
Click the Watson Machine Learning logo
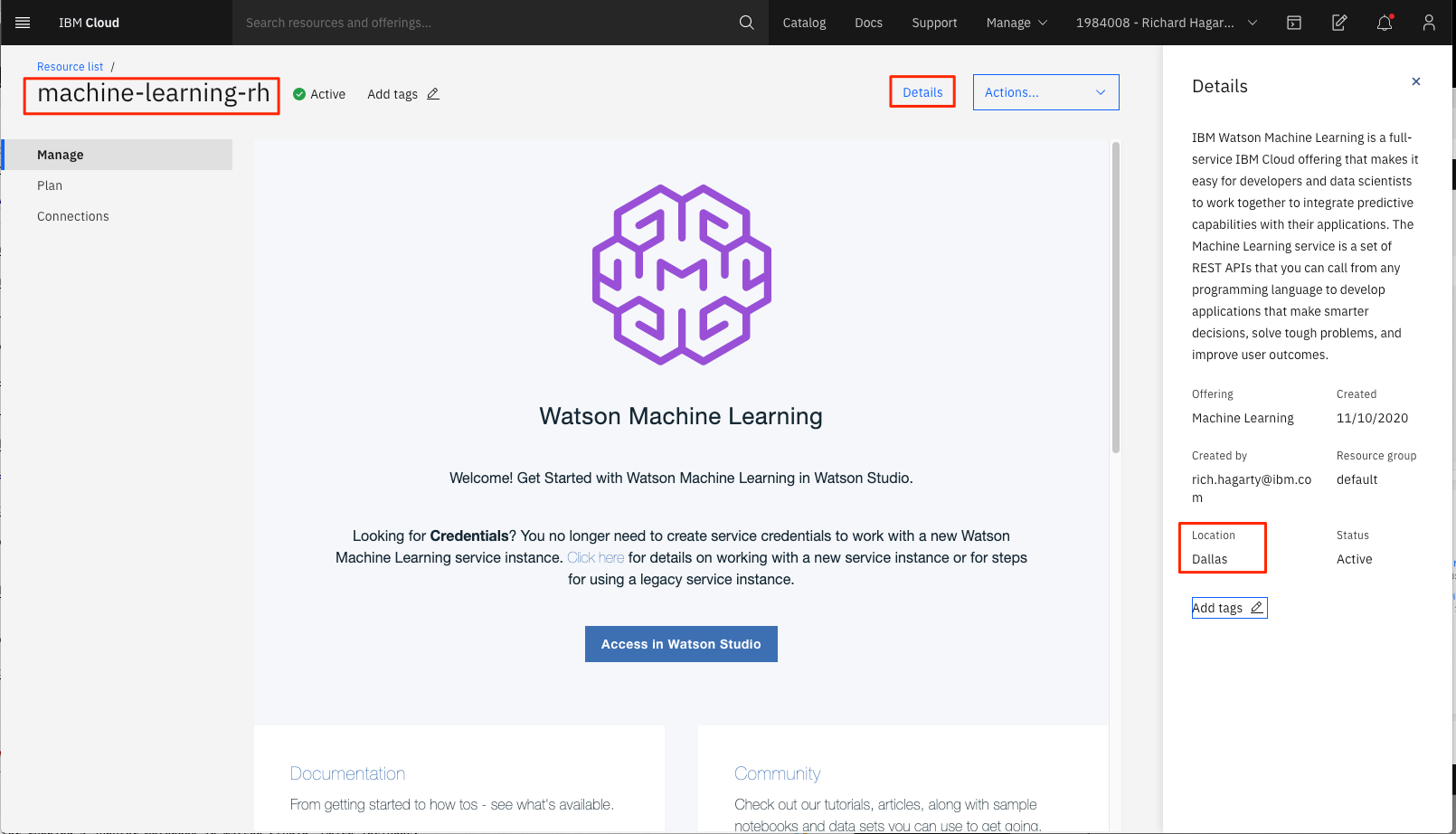(x=681, y=275)
